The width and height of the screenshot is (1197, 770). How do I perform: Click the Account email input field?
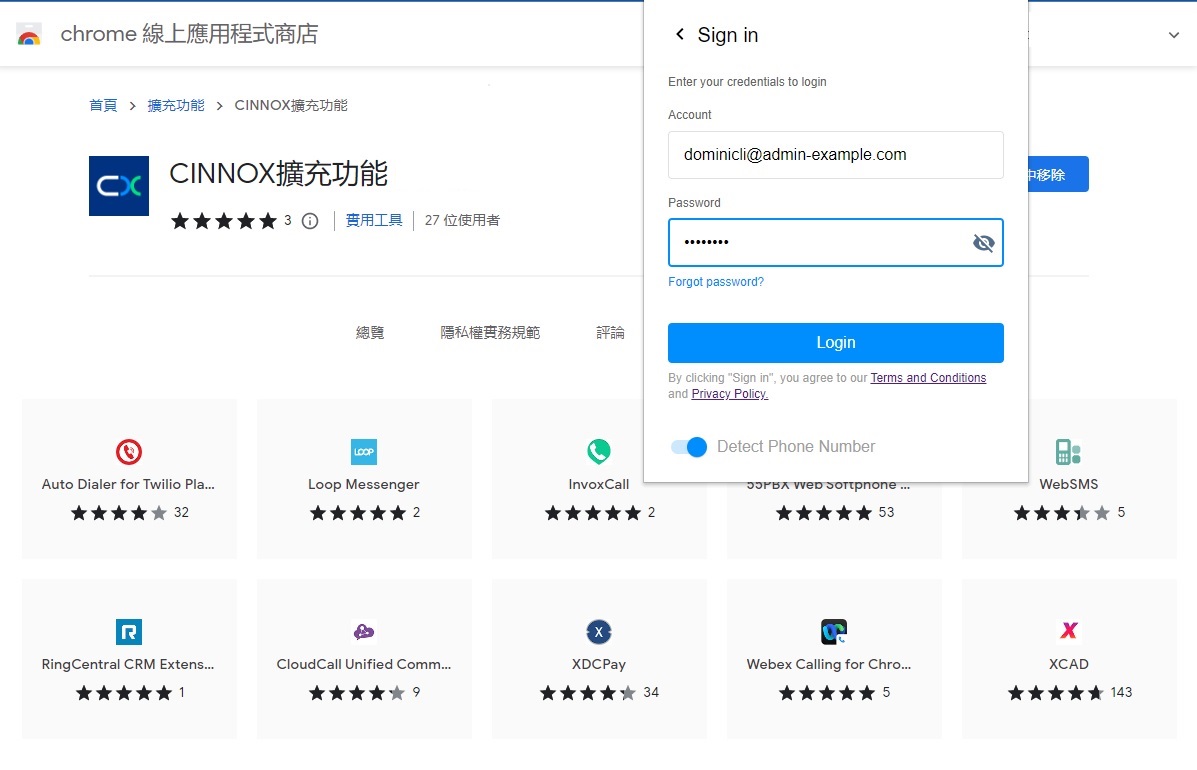835,155
